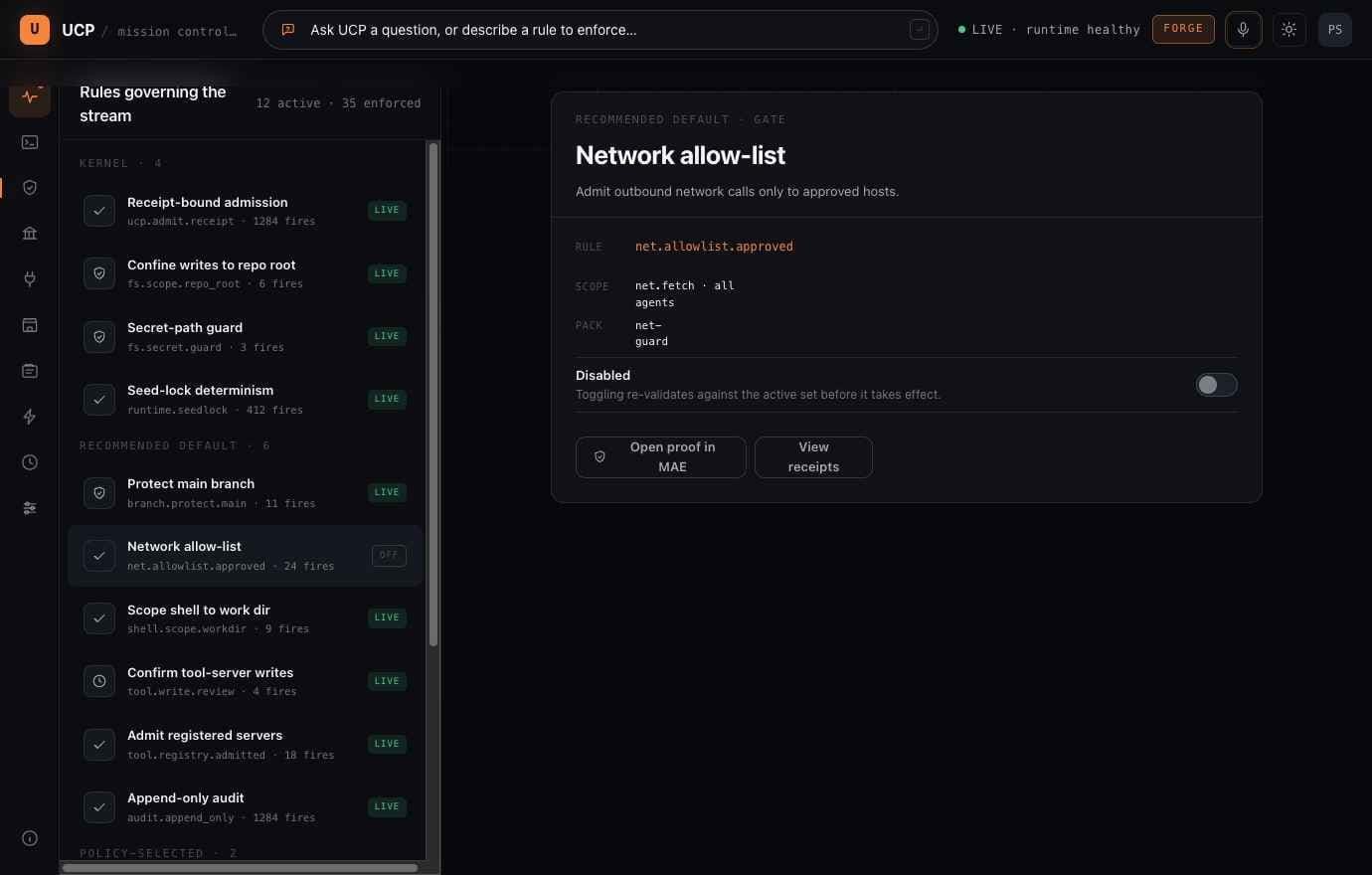Viewport: 1372px width, 875px height.
Task: Open the plug connectors sidebar icon
Action: (30, 279)
